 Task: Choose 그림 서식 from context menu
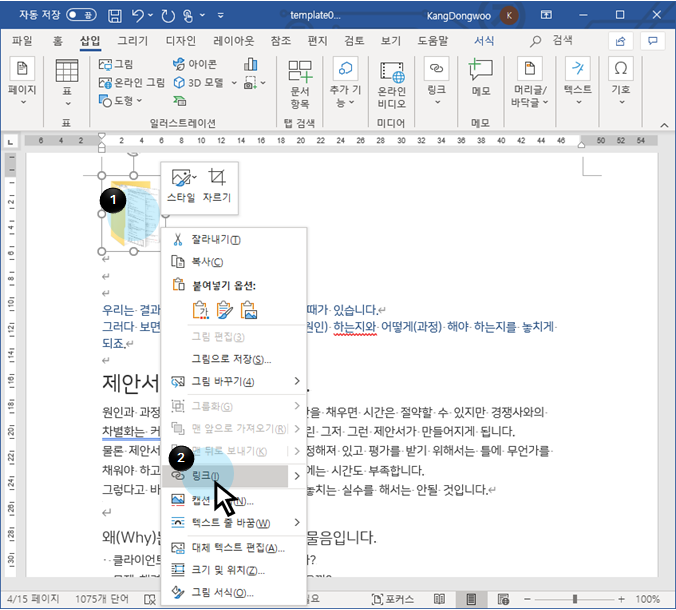(x=234, y=592)
